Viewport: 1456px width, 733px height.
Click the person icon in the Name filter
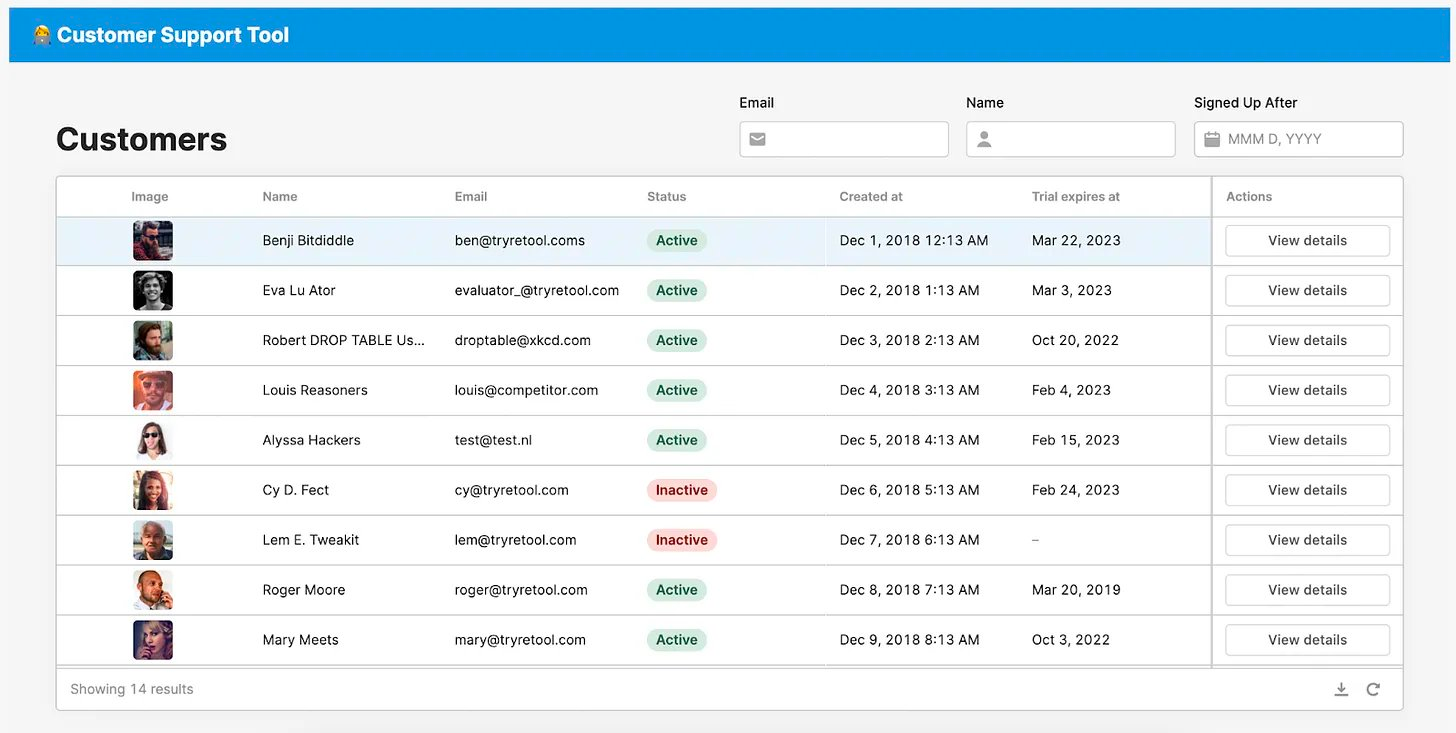[x=984, y=139]
